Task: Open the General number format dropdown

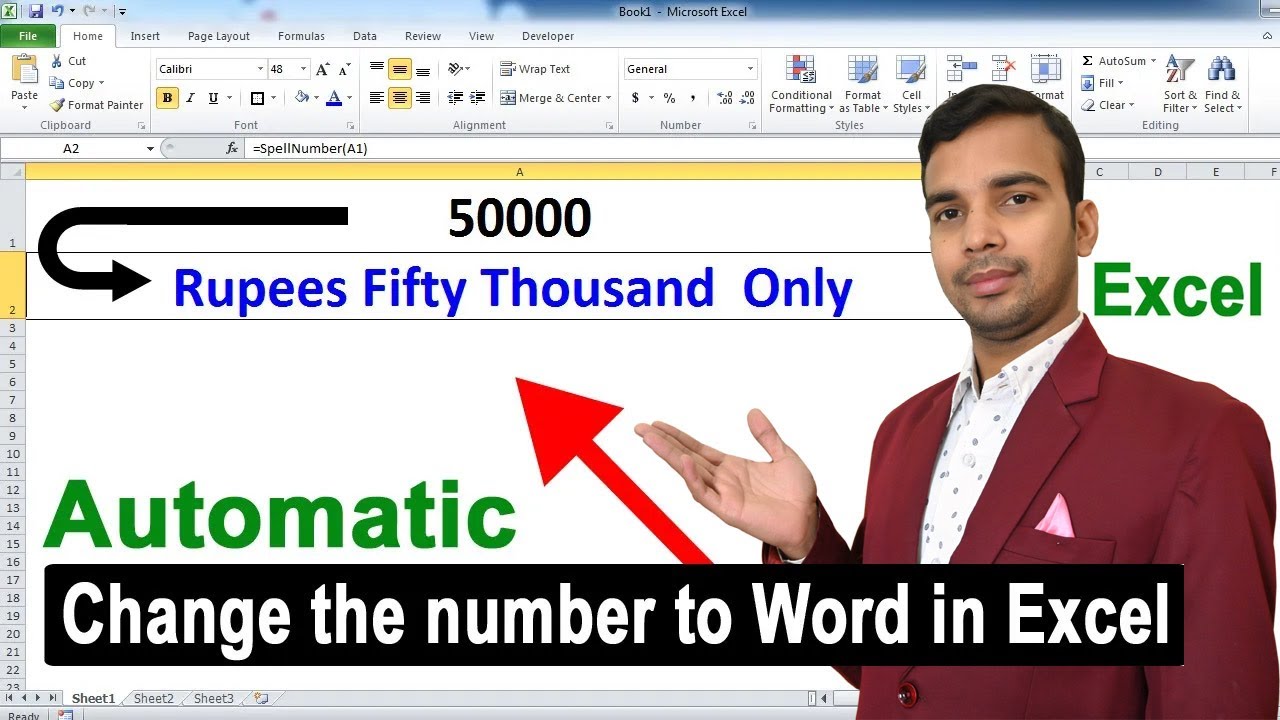Action: click(x=750, y=69)
